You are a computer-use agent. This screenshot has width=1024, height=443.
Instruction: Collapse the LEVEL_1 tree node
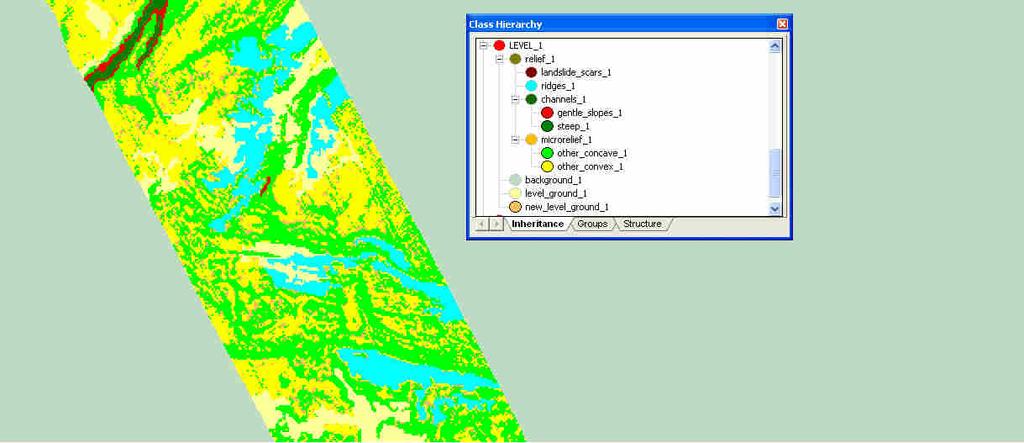[484, 45]
